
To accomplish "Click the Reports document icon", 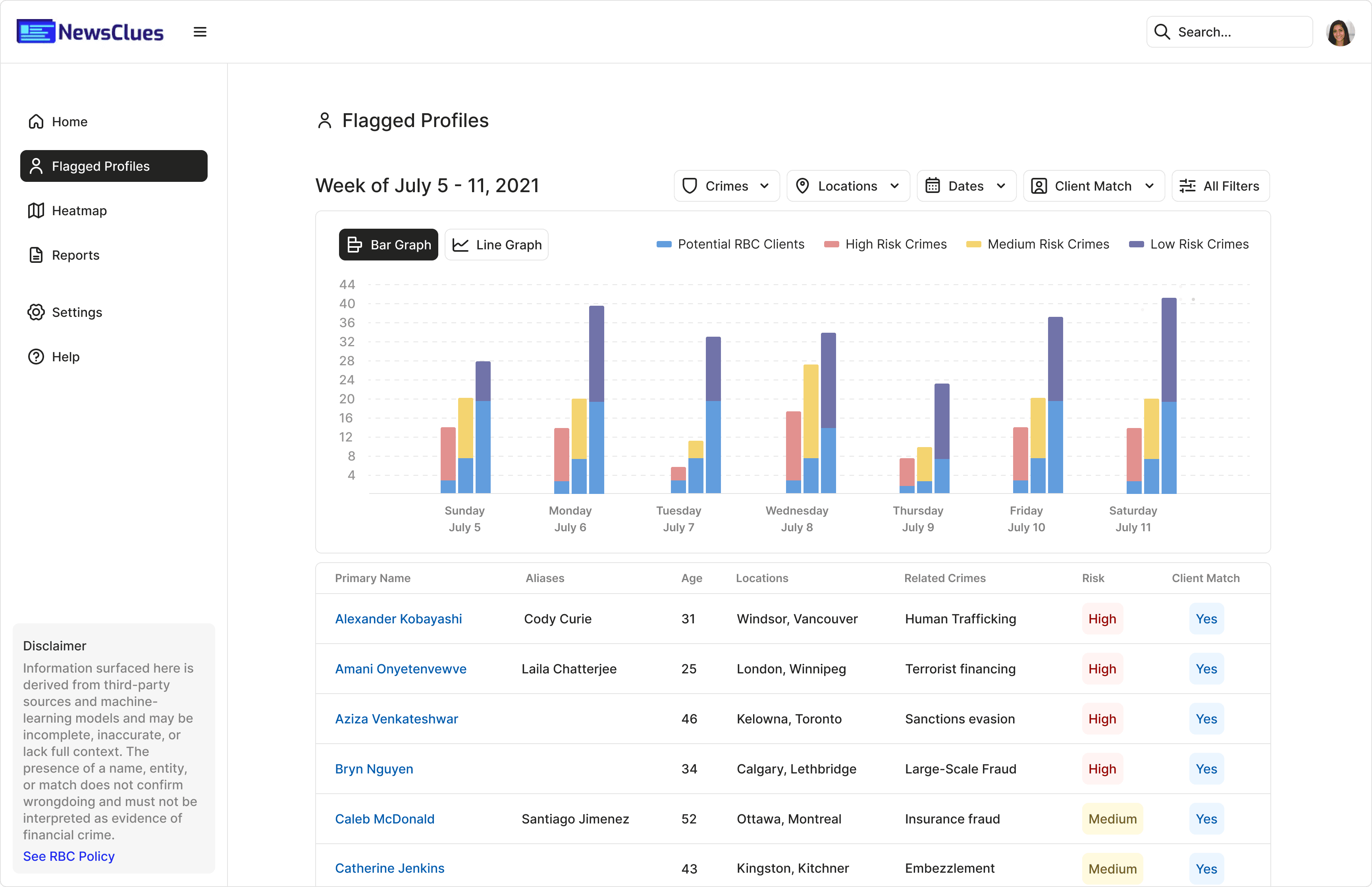I will (x=36, y=255).
